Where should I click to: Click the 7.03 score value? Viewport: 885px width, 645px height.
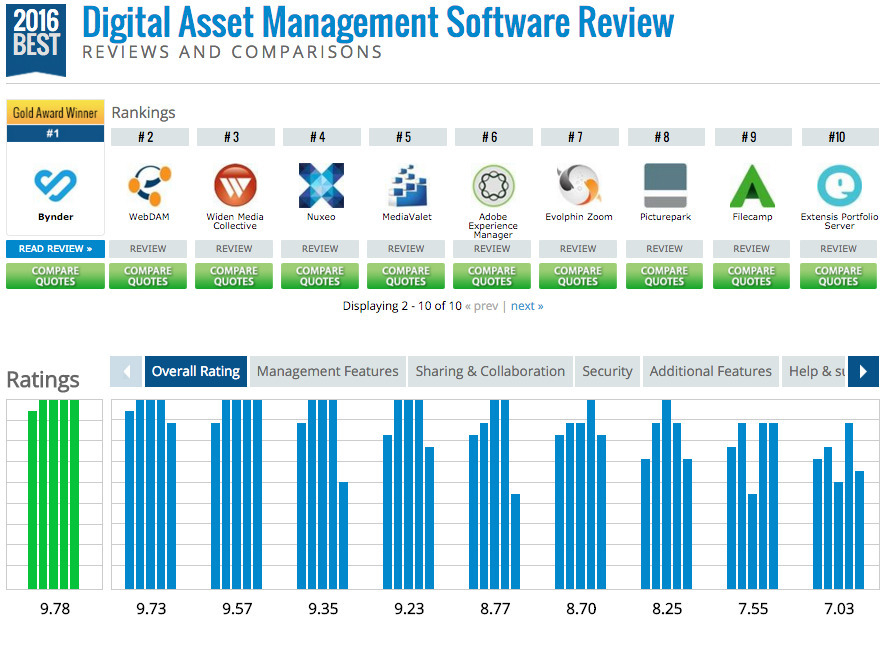coord(839,609)
